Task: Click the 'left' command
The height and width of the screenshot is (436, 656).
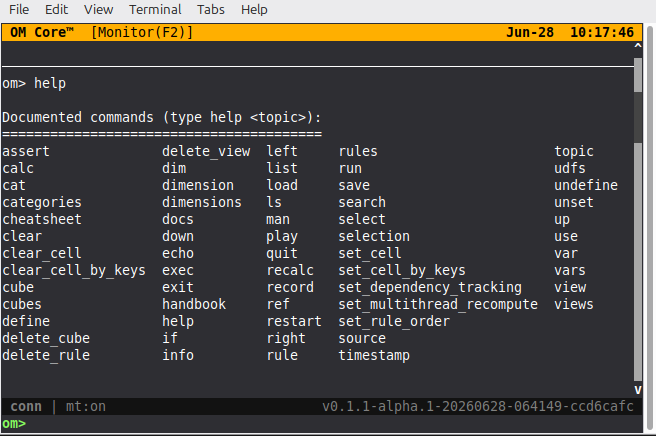Action: tap(282, 151)
